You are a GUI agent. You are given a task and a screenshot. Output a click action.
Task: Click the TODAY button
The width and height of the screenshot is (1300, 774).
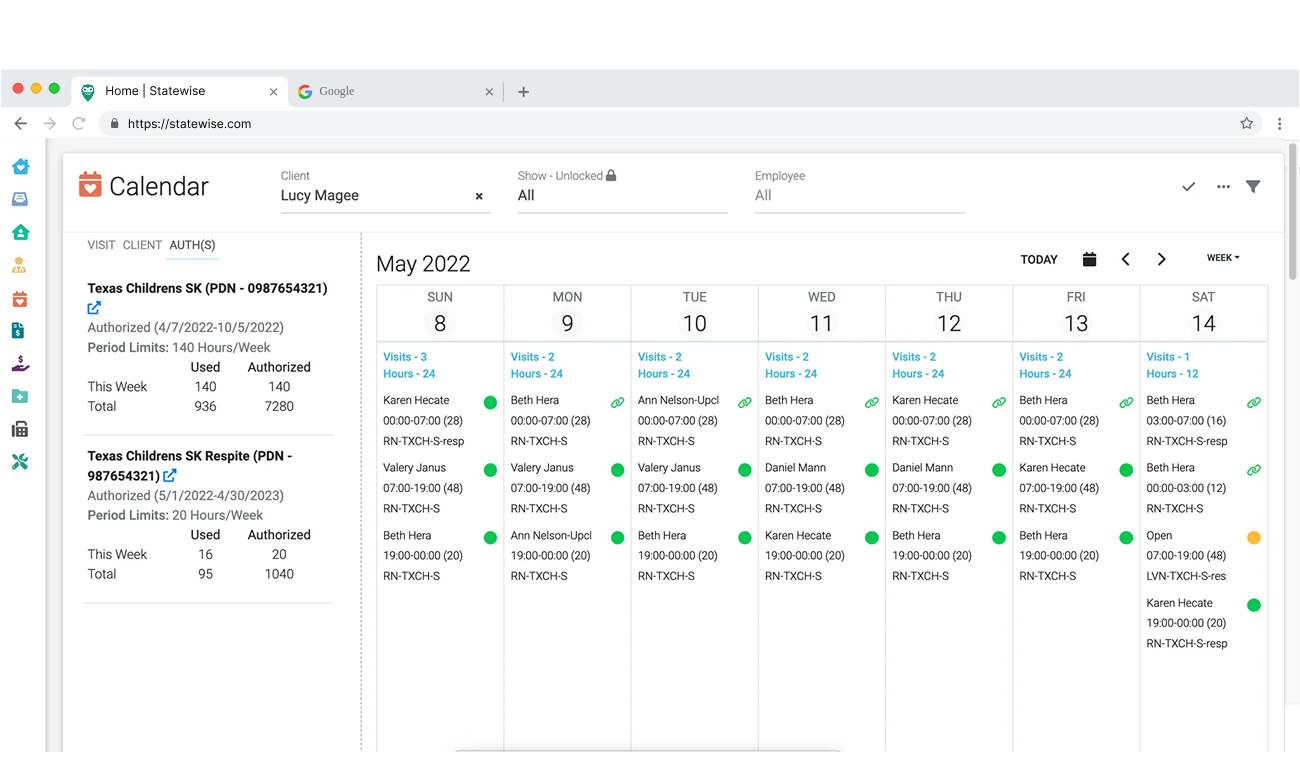point(1039,259)
